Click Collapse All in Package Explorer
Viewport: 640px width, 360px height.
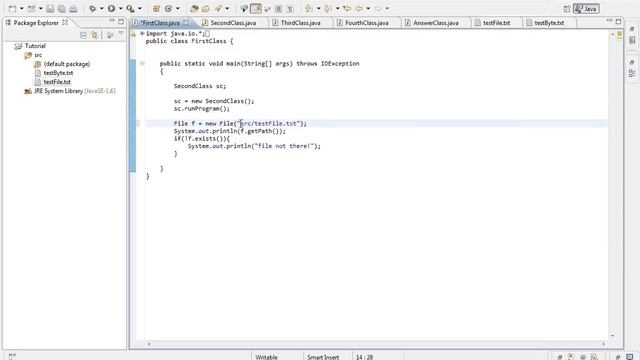[83, 36]
